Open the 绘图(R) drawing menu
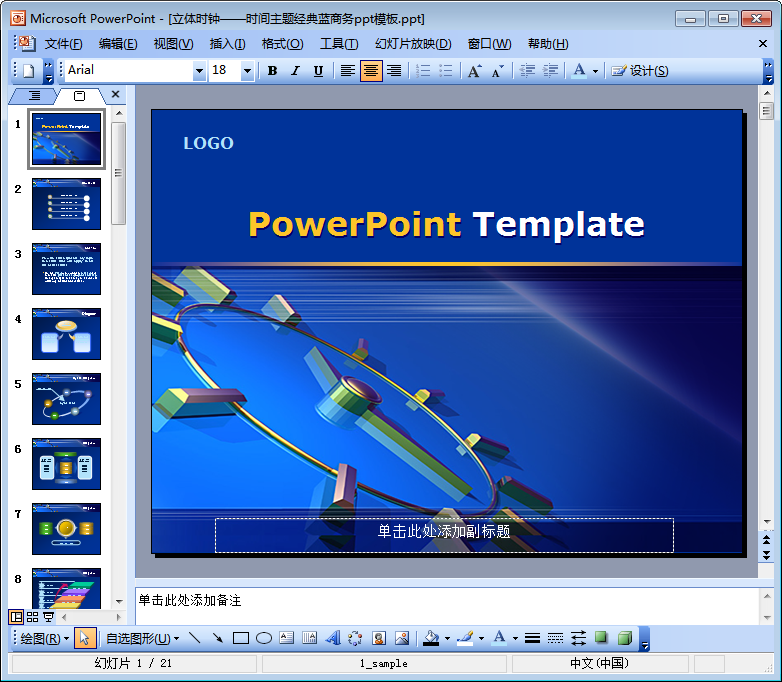This screenshot has width=782, height=682. coord(44,639)
